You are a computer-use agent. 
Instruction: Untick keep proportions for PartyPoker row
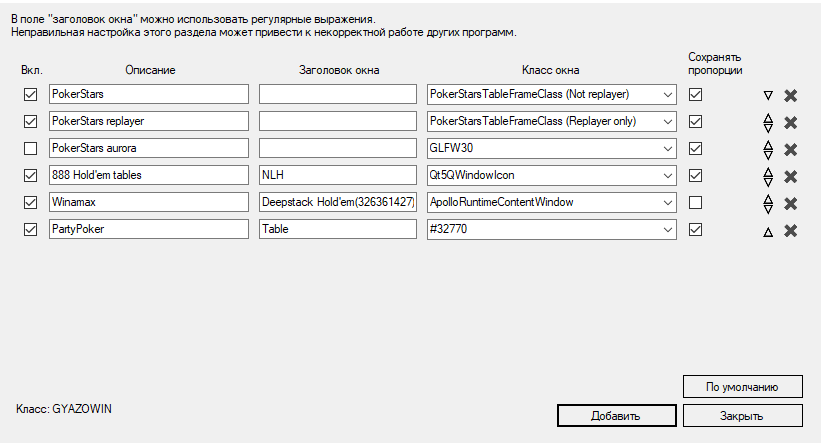(695, 229)
